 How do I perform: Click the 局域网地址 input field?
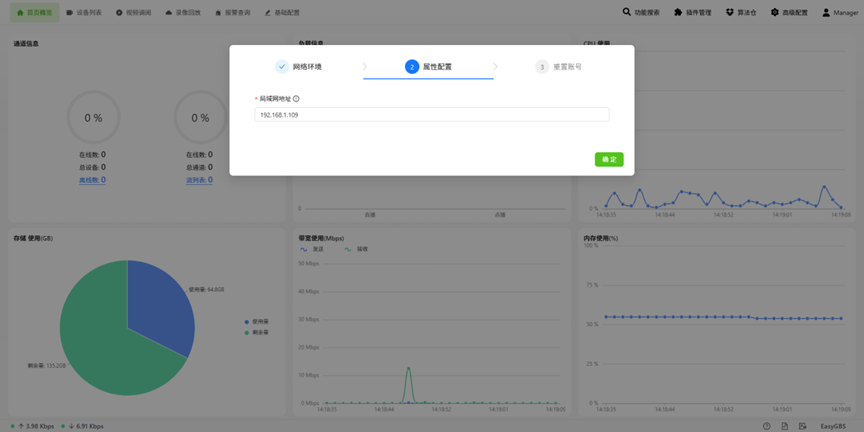(431, 115)
